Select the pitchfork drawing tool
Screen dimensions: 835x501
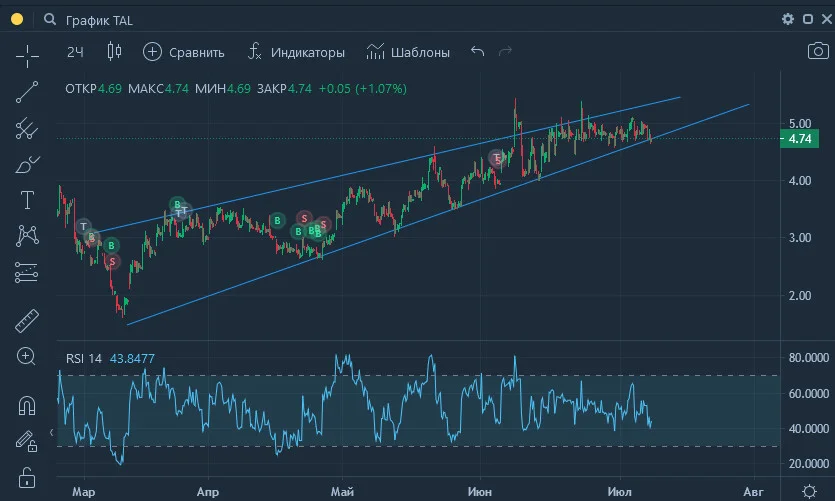pyautogui.click(x=27, y=128)
